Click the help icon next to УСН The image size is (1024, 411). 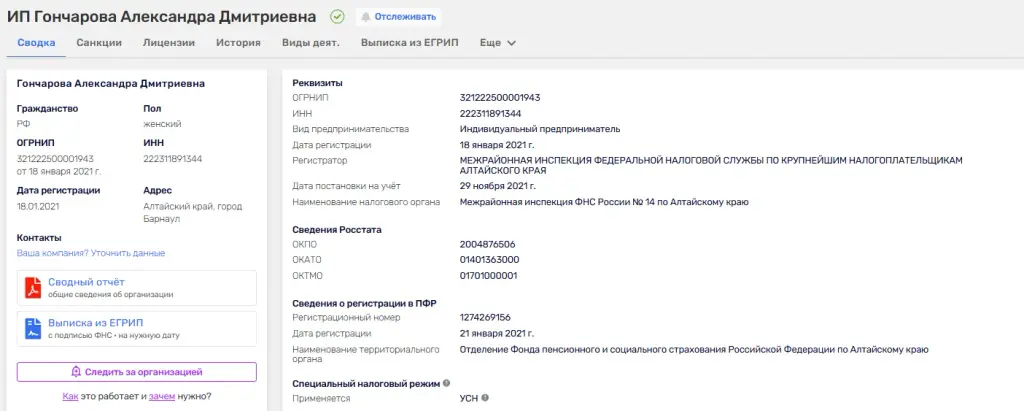(x=485, y=398)
